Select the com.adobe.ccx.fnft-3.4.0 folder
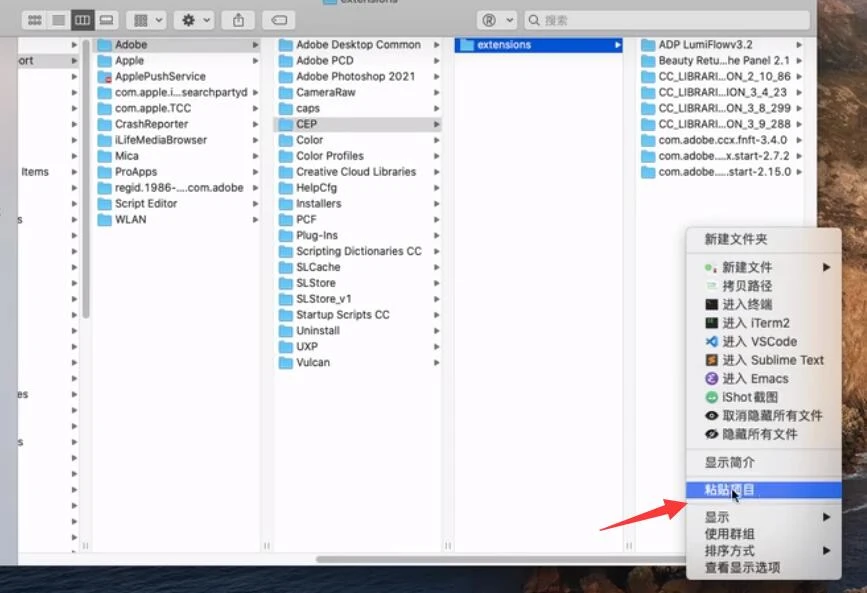The image size is (867, 593). click(721, 141)
